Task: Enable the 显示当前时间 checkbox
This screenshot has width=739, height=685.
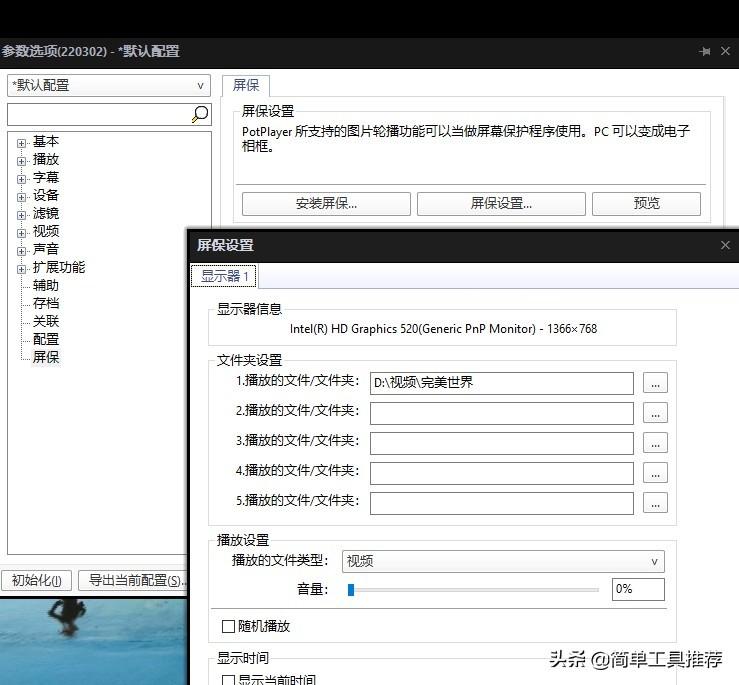Action: 228,680
